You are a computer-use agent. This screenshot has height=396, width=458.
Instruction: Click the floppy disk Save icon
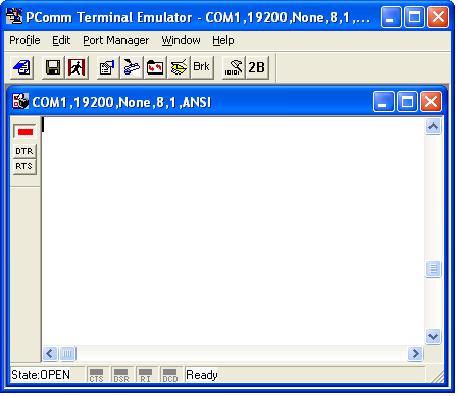pos(53,68)
